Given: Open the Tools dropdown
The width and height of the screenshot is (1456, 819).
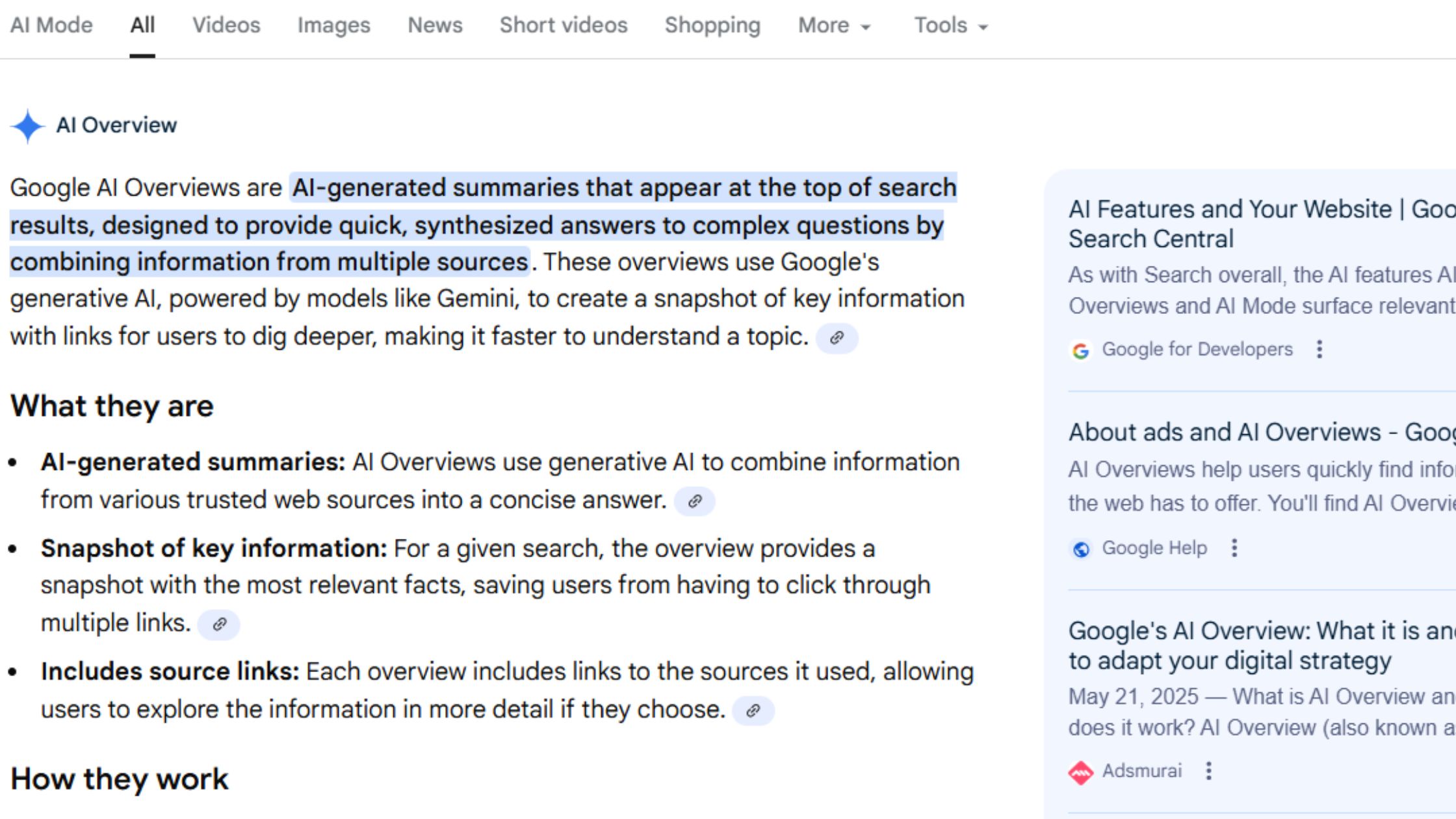Looking at the screenshot, I should 950,26.
